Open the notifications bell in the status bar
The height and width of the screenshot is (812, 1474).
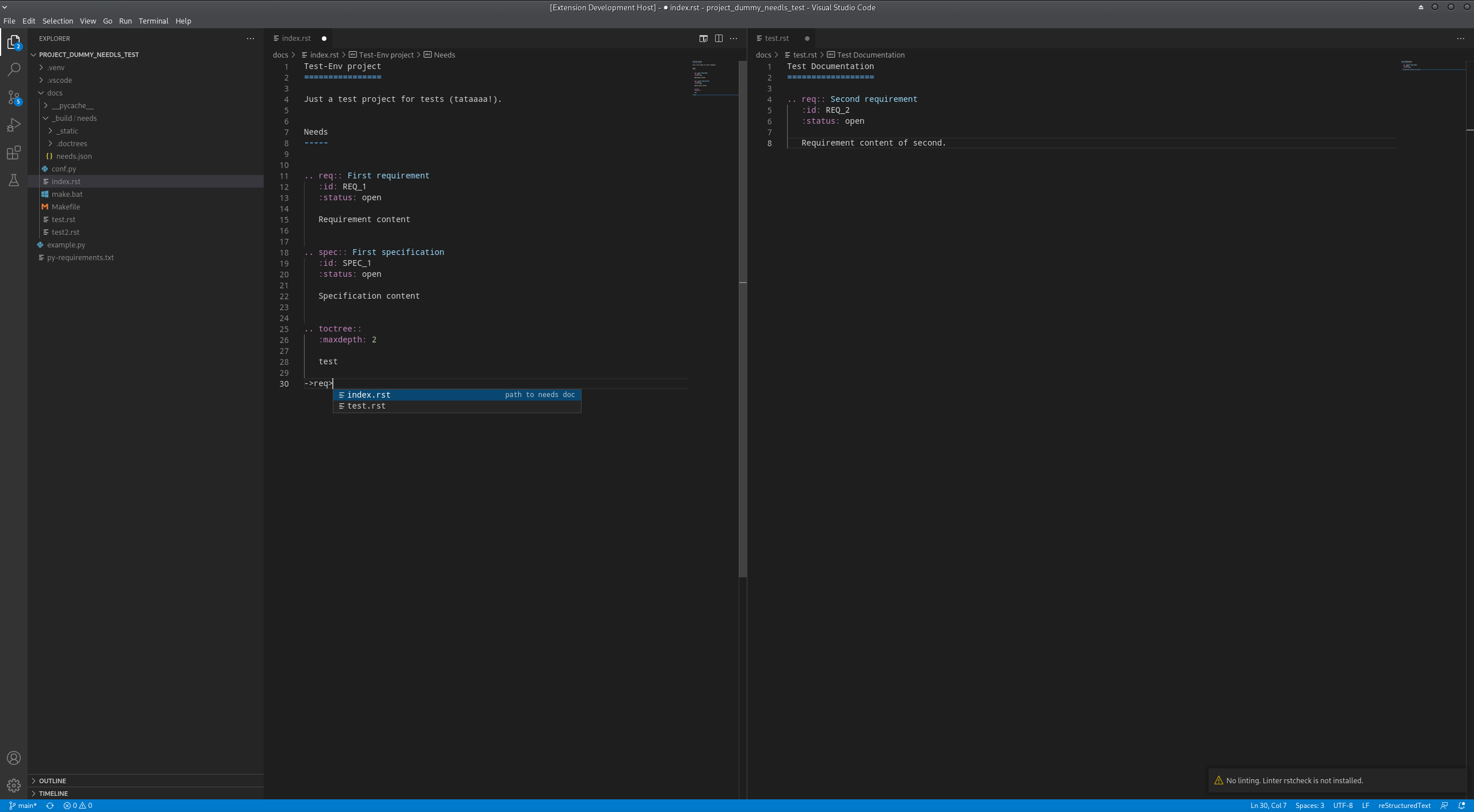pos(1461,805)
